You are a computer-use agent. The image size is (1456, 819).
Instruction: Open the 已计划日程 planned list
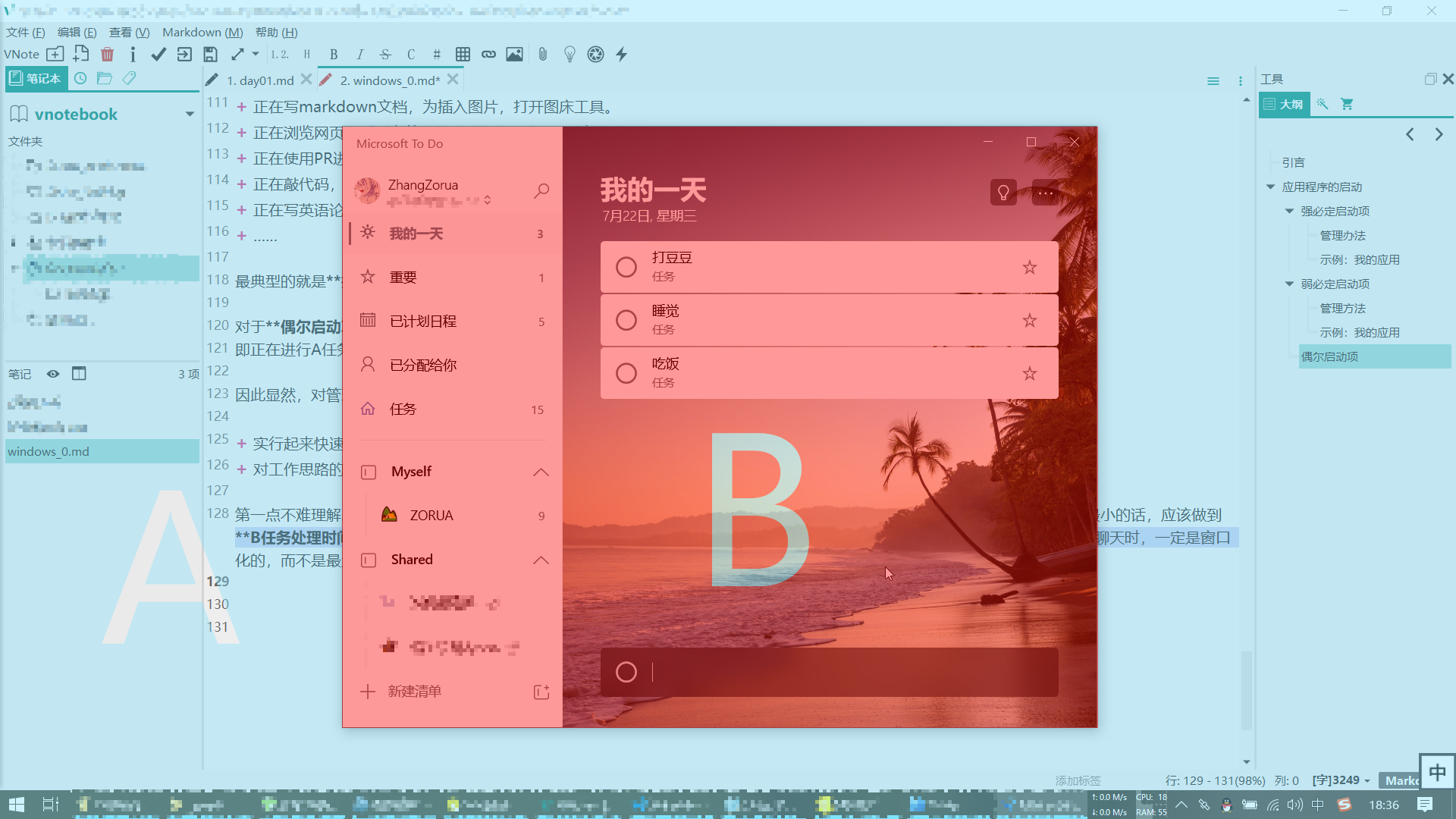pos(423,321)
